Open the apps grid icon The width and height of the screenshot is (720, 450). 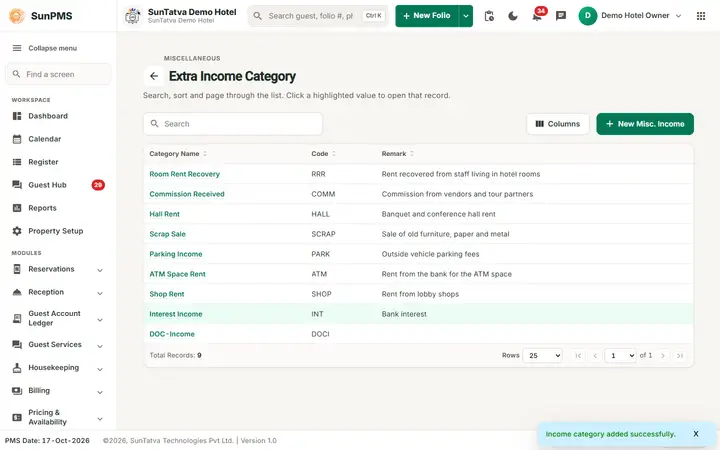[x=701, y=16]
